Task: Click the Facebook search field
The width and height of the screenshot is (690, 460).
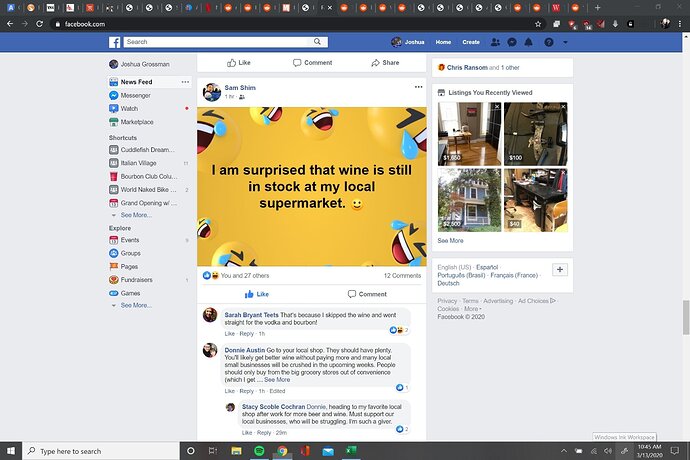Action: (218, 42)
